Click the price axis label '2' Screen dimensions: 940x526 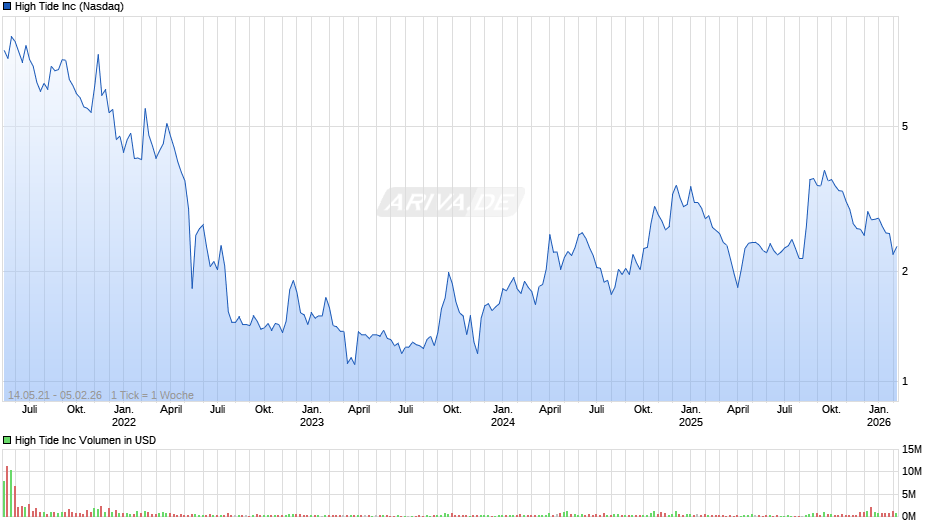click(905, 271)
